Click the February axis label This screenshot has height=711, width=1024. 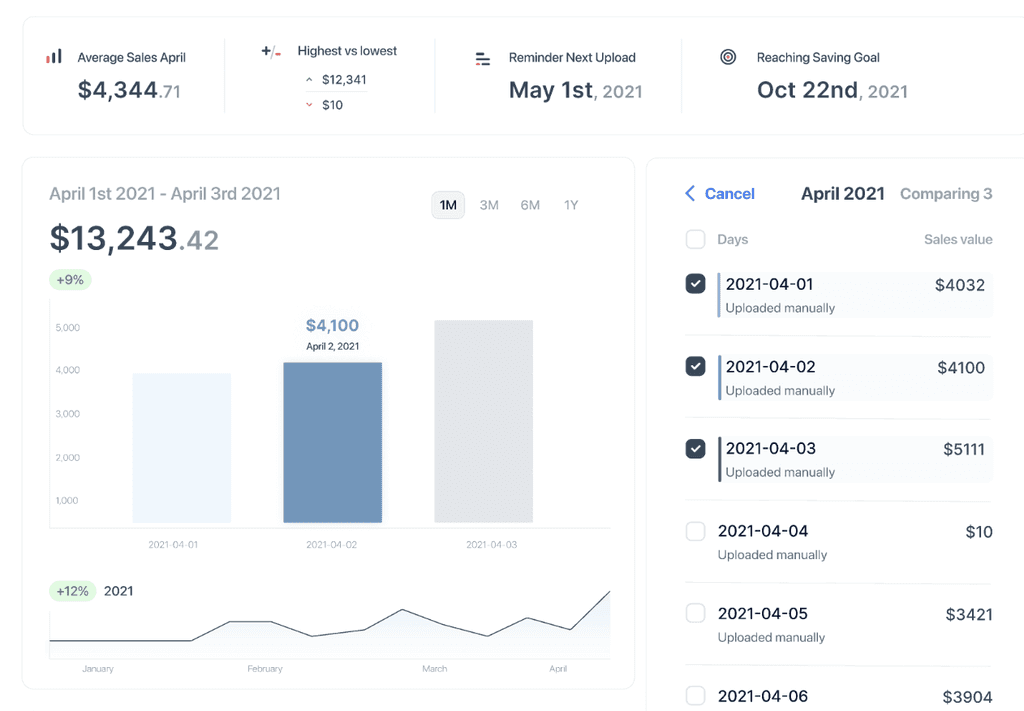click(264, 669)
